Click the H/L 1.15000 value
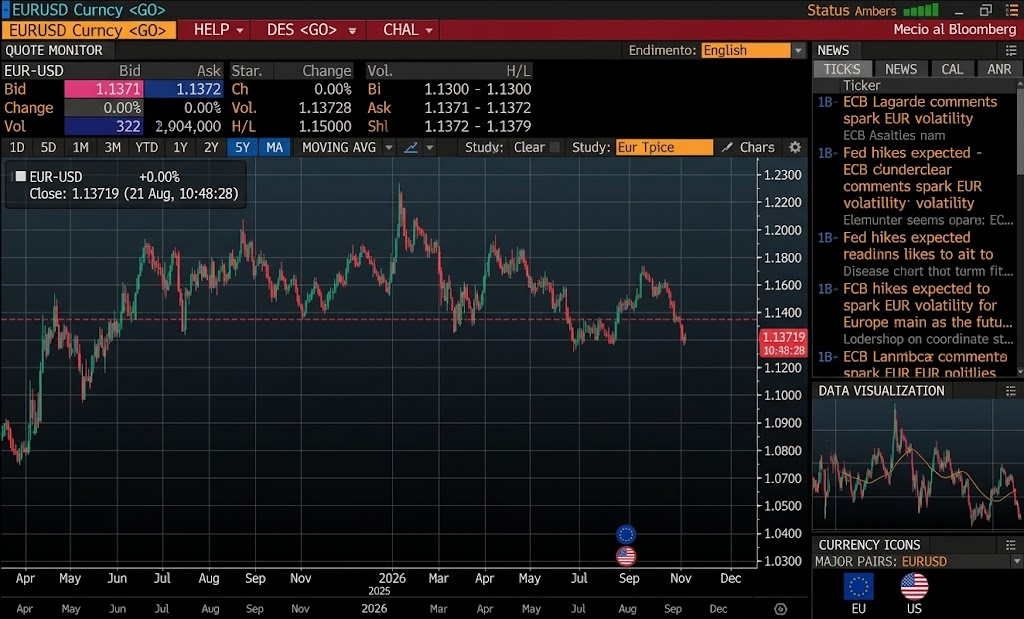 pyautogui.click(x=325, y=126)
